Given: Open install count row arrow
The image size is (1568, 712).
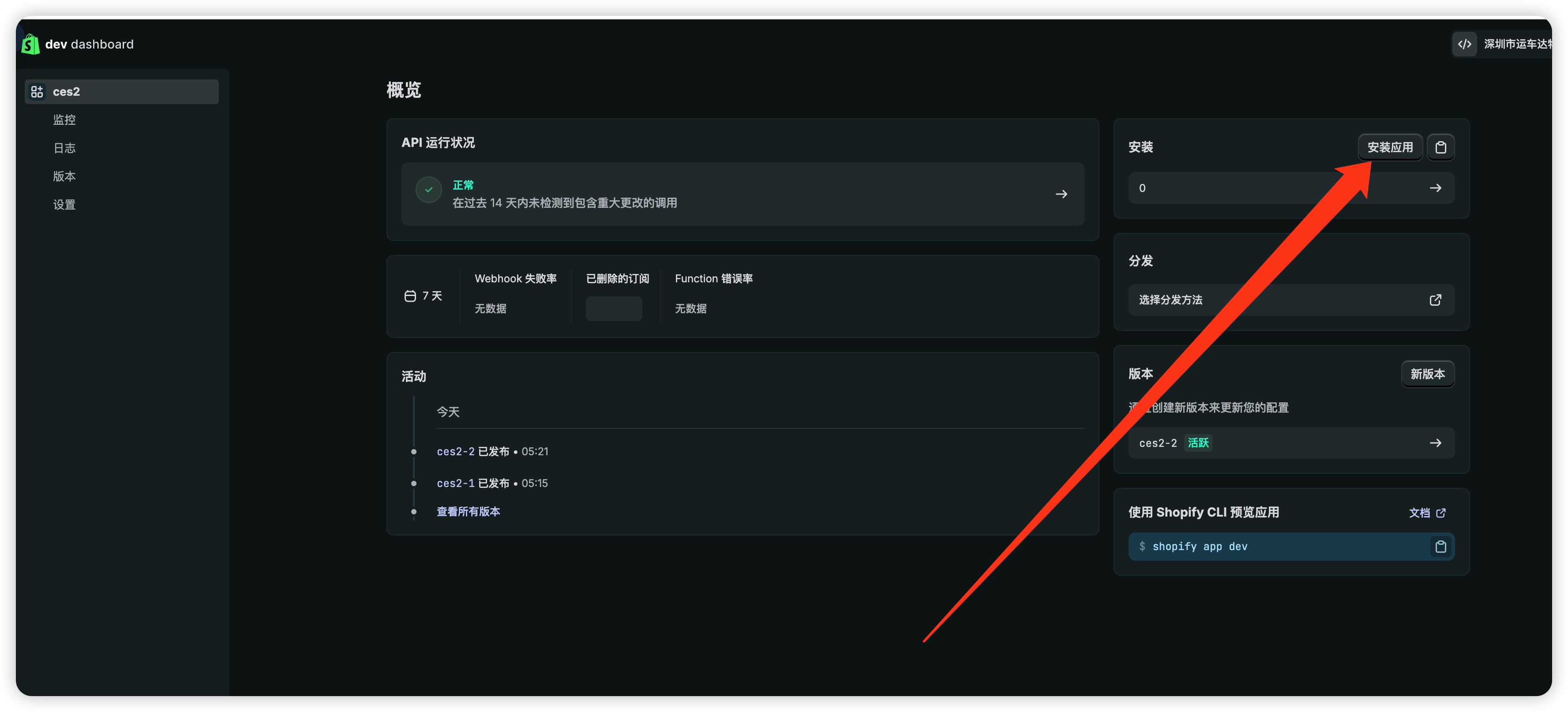Looking at the screenshot, I should tap(1435, 188).
